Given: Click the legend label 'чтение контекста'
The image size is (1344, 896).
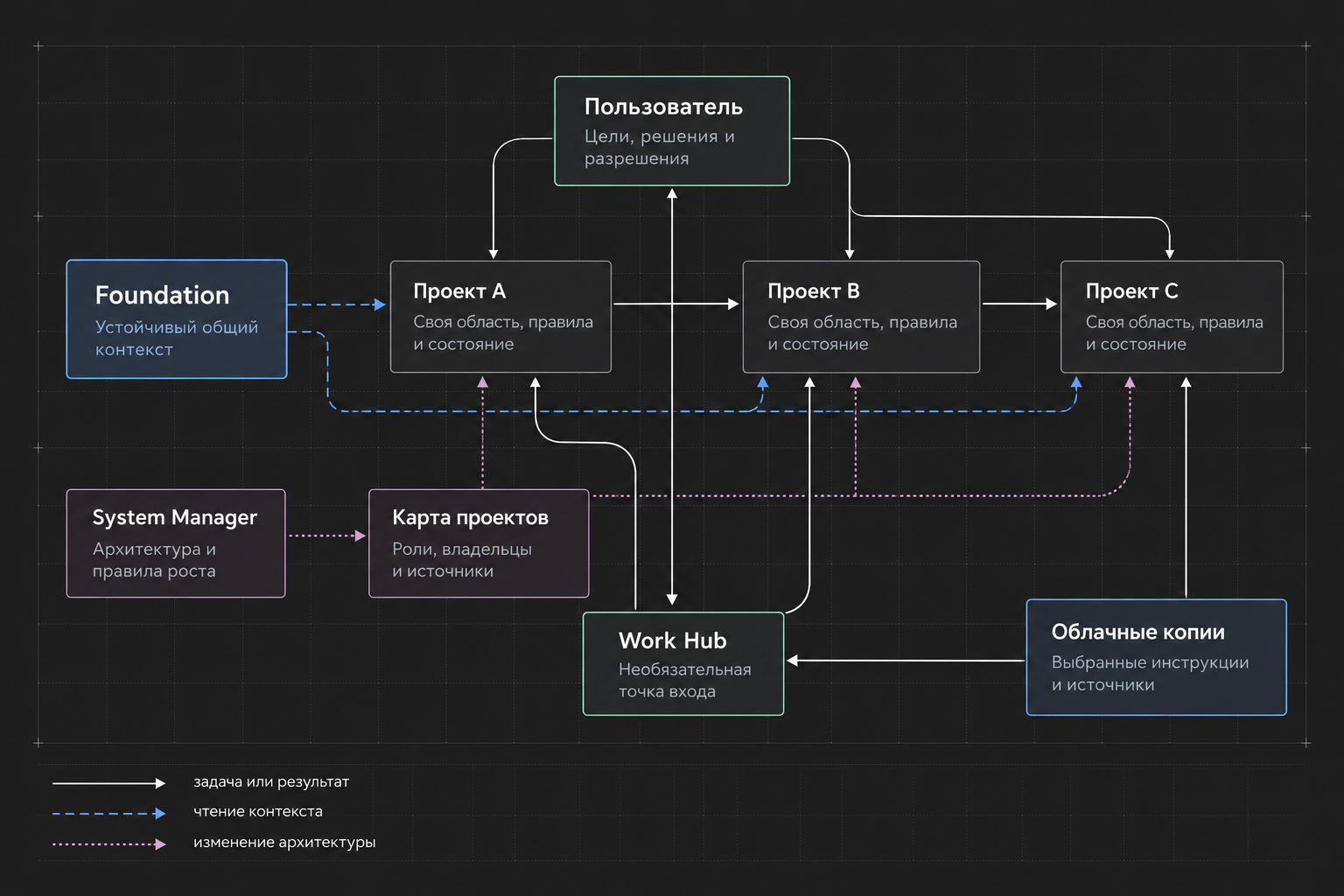Looking at the screenshot, I should (x=258, y=812).
